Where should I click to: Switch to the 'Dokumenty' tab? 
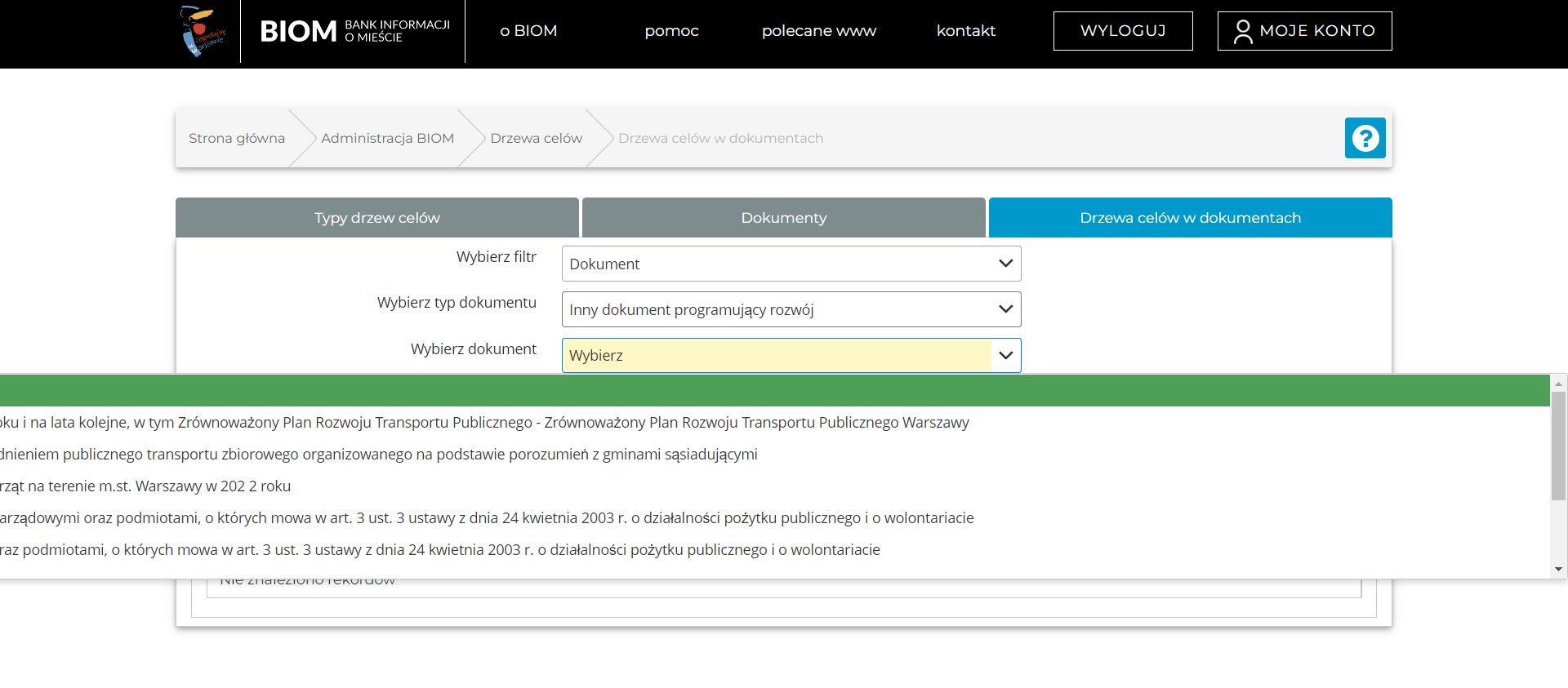[783, 218]
